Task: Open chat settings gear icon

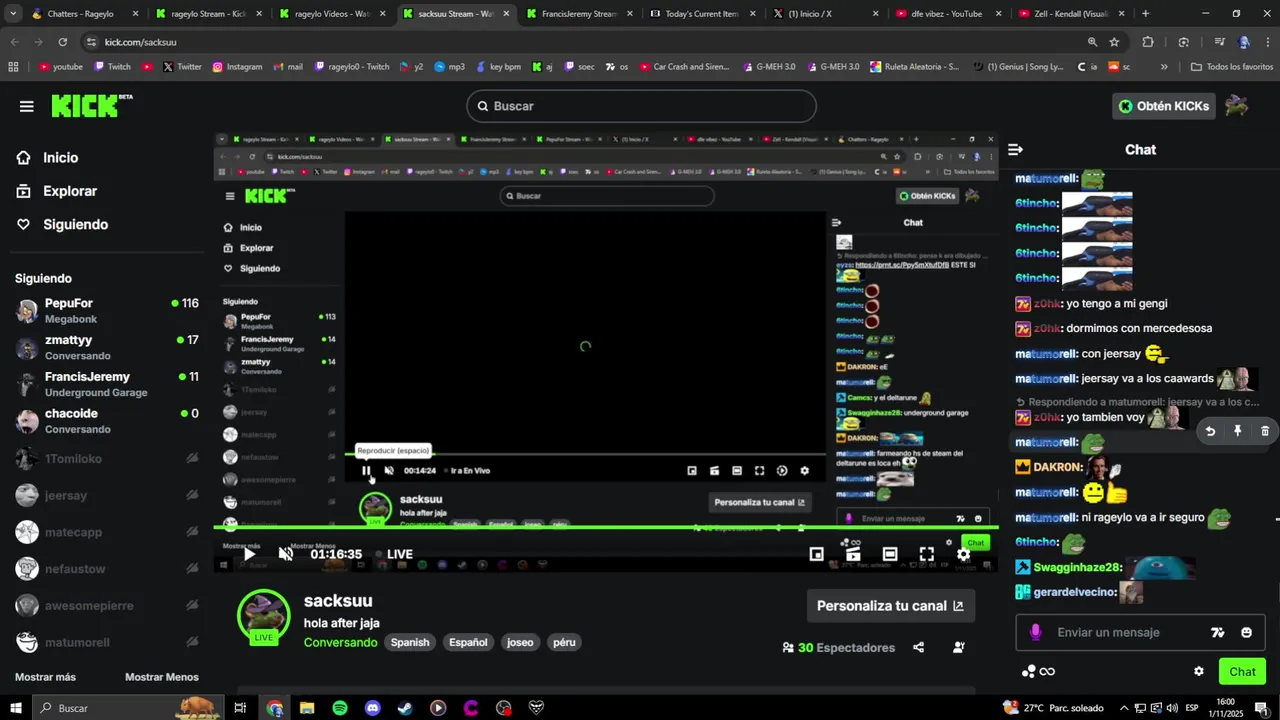Action: point(1199,671)
